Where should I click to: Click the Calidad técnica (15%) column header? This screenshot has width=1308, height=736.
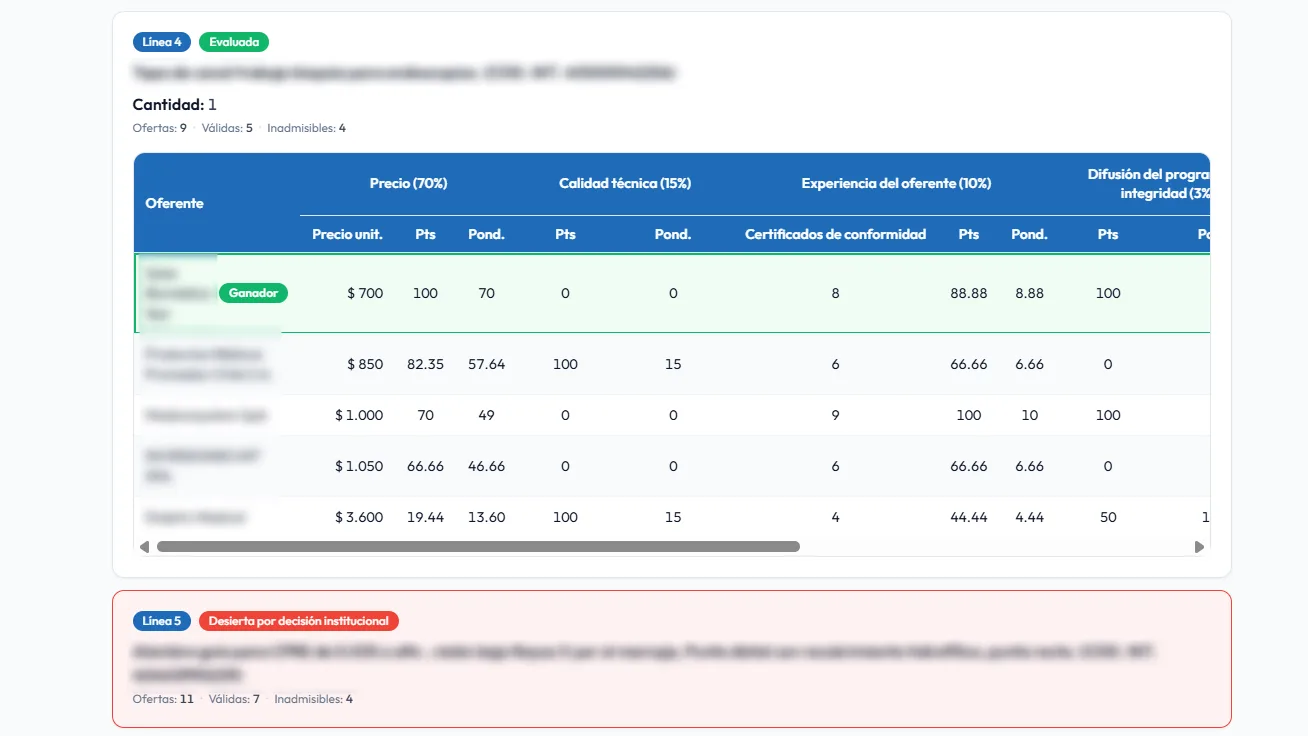point(625,183)
